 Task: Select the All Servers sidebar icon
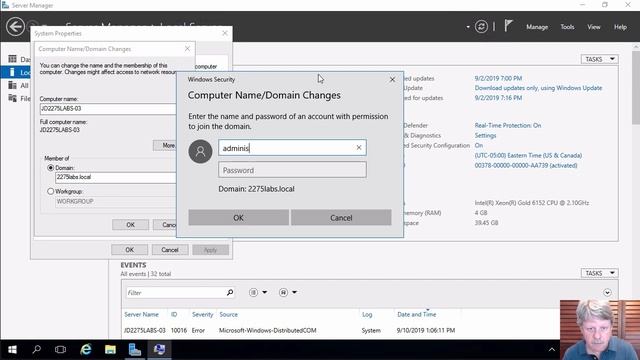(13, 85)
